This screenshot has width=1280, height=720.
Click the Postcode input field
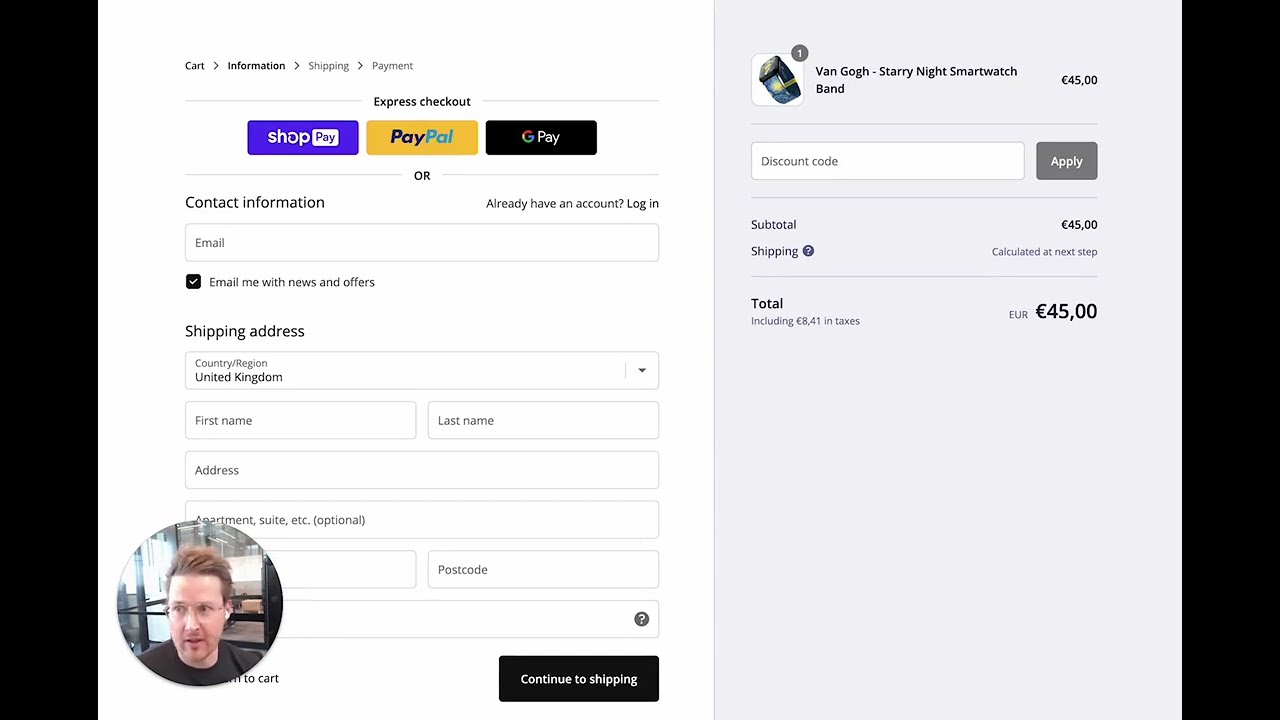point(542,570)
